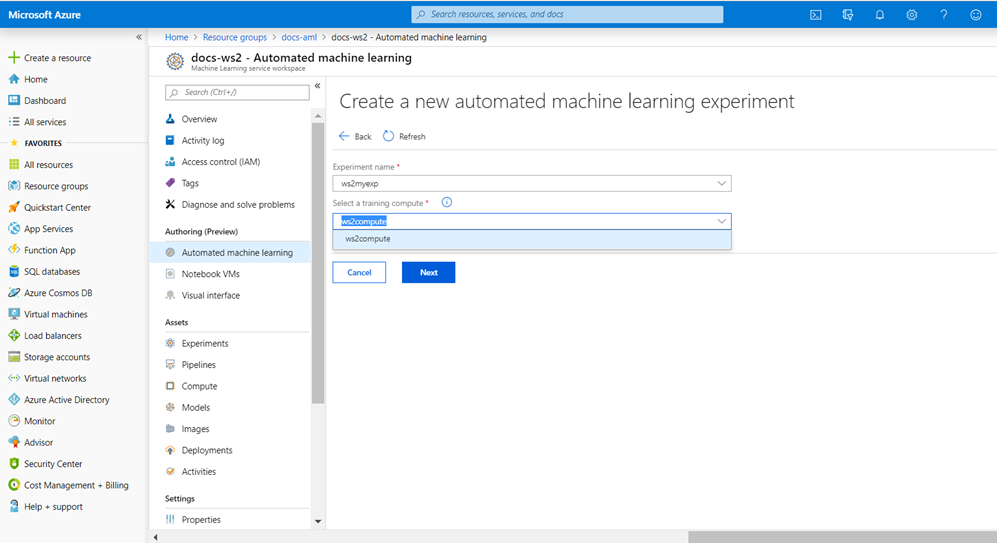Click the Dashboard icon in left sidebar
The height and width of the screenshot is (543, 997).
[x=14, y=100]
